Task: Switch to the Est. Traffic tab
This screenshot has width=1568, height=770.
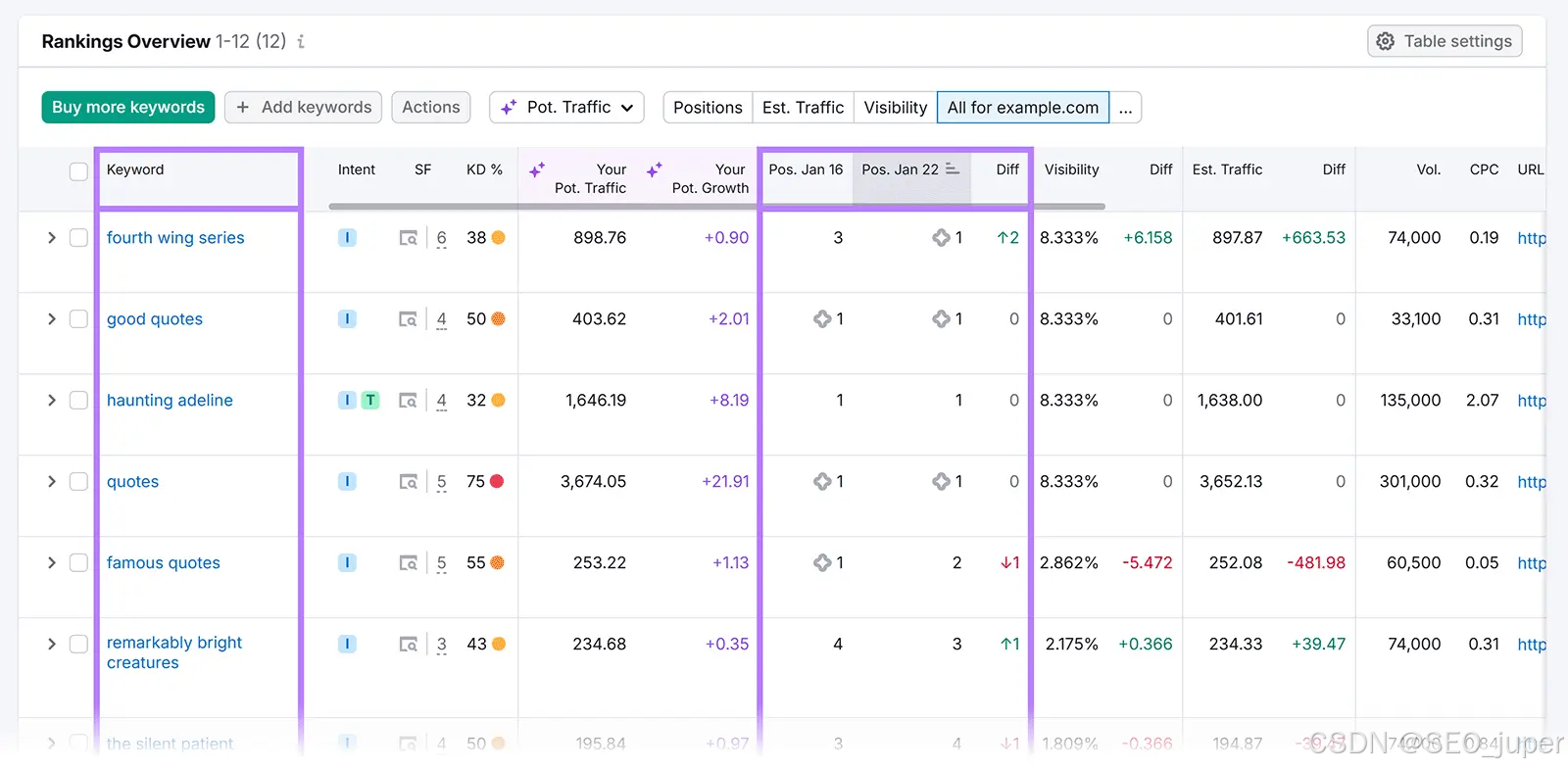Action: 803,107
